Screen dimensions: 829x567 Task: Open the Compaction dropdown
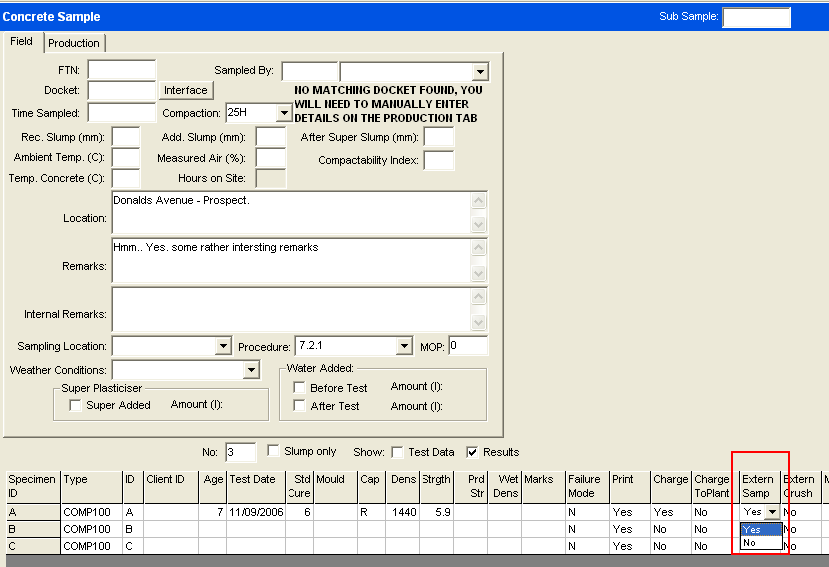pos(284,113)
